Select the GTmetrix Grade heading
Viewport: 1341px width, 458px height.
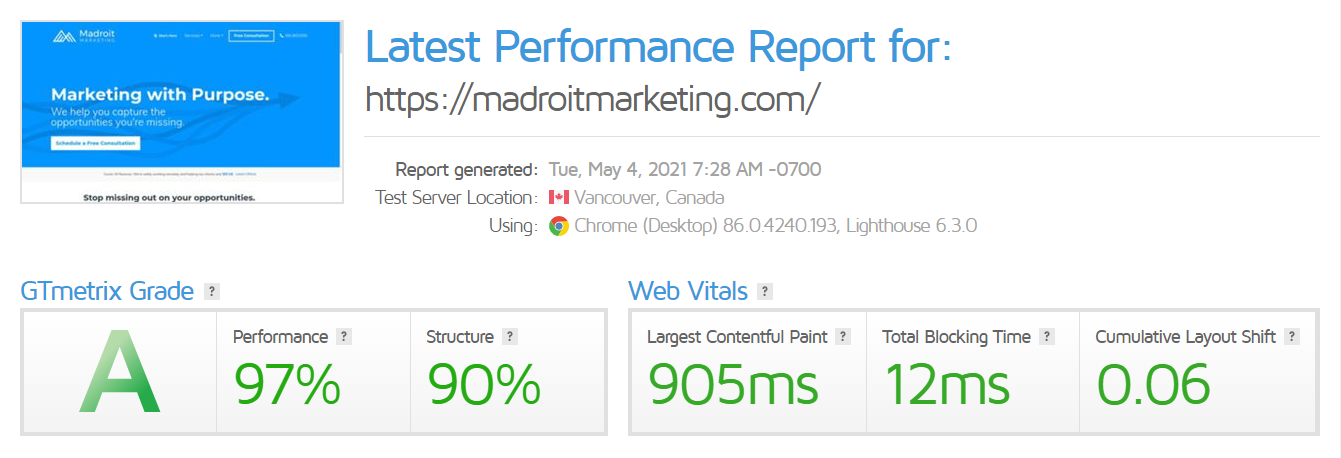pyautogui.click(x=107, y=292)
